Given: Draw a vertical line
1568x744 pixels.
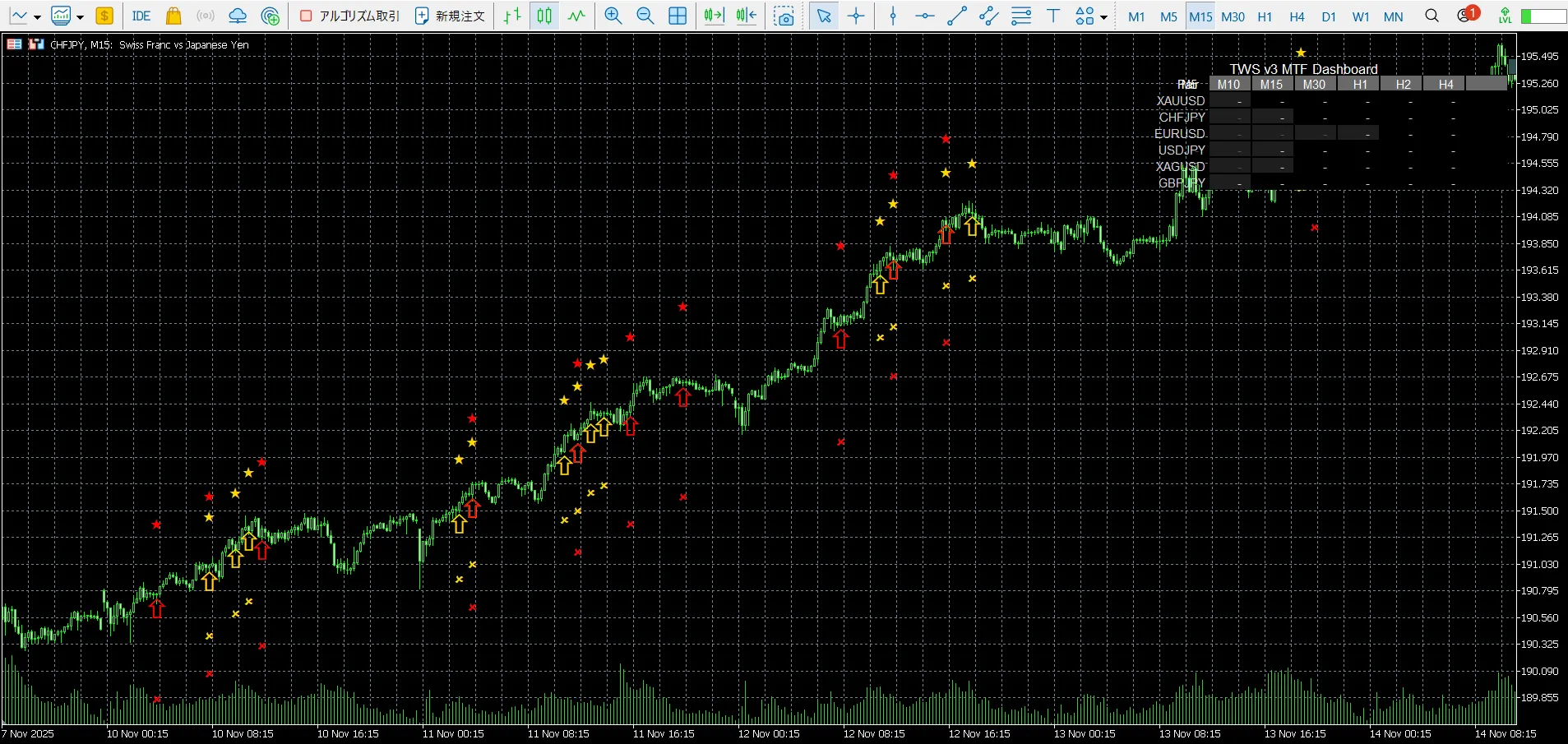Looking at the screenshot, I should click(x=893, y=16).
